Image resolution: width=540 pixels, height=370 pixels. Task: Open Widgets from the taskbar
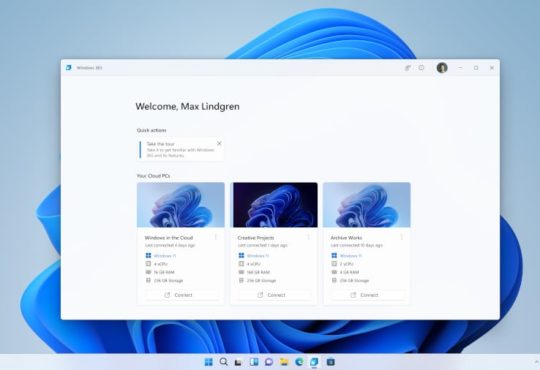pyautogui.click(x=254, y=362)
